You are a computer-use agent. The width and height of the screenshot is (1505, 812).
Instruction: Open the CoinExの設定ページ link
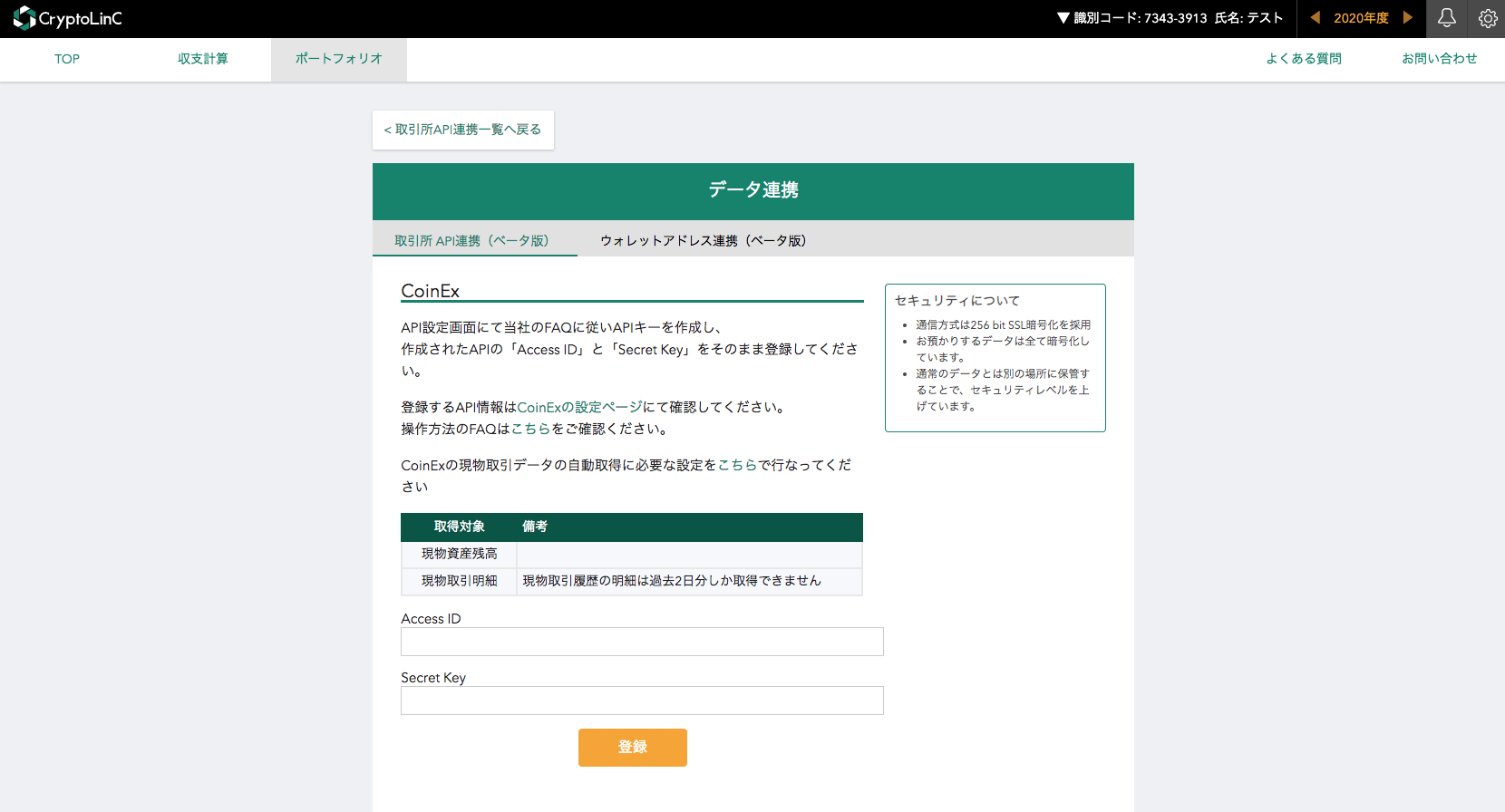tap(579, 408)
